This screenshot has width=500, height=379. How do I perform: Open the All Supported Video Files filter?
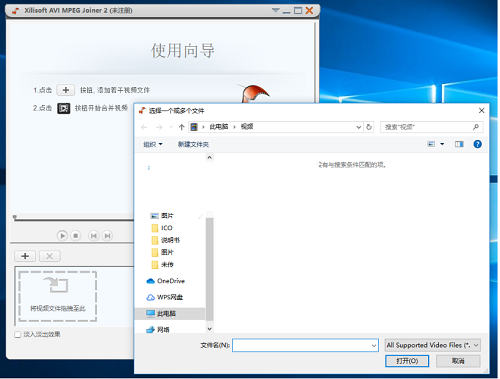pyautogui.click(x=432, y=345)
